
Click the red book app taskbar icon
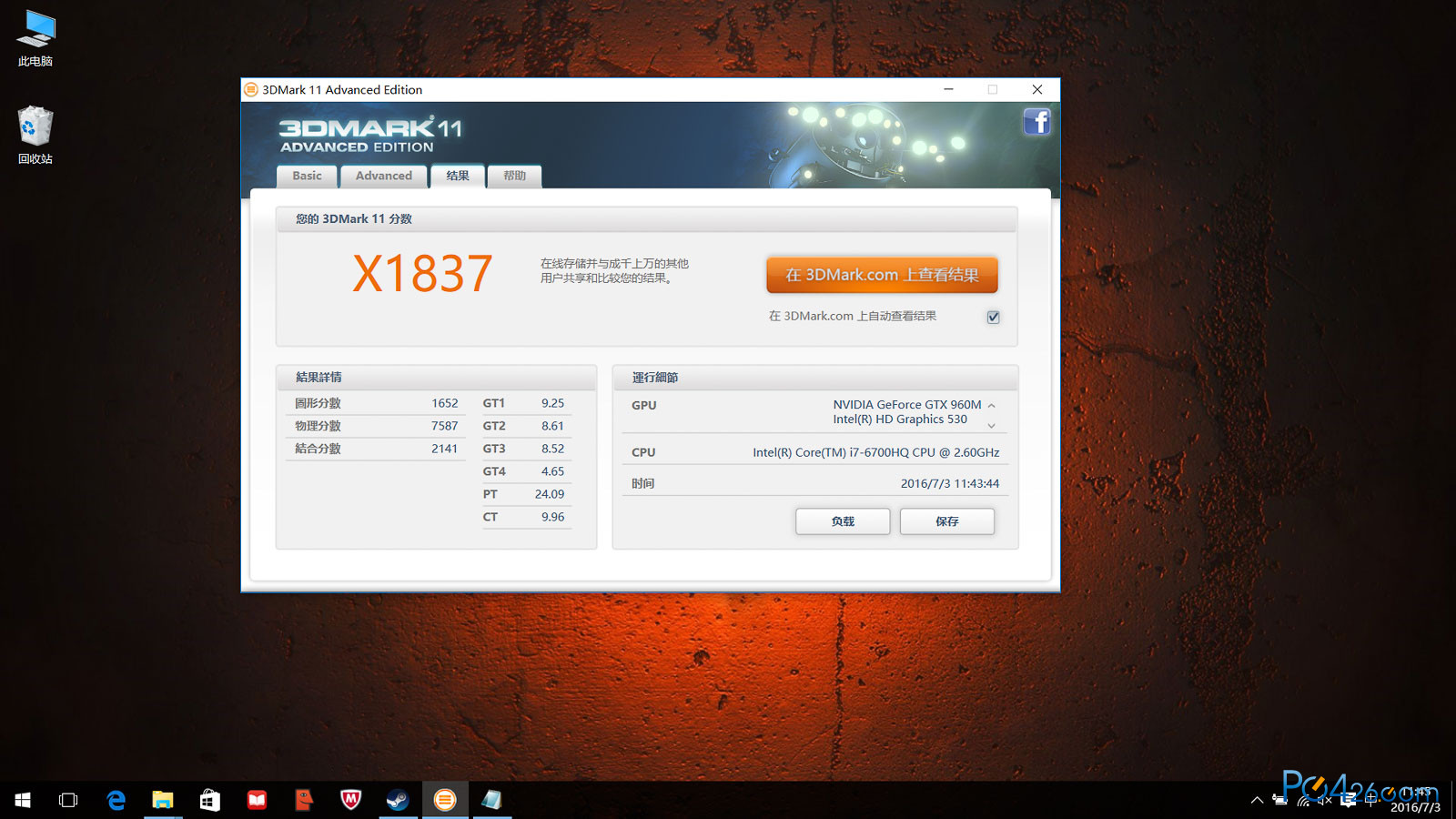tap(258, 800)
